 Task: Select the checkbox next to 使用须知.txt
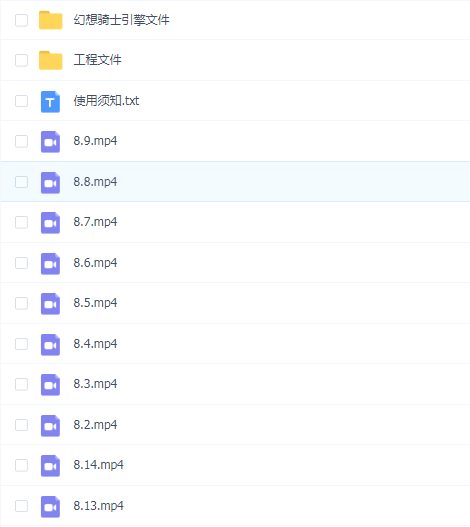(x=22, y=101)
